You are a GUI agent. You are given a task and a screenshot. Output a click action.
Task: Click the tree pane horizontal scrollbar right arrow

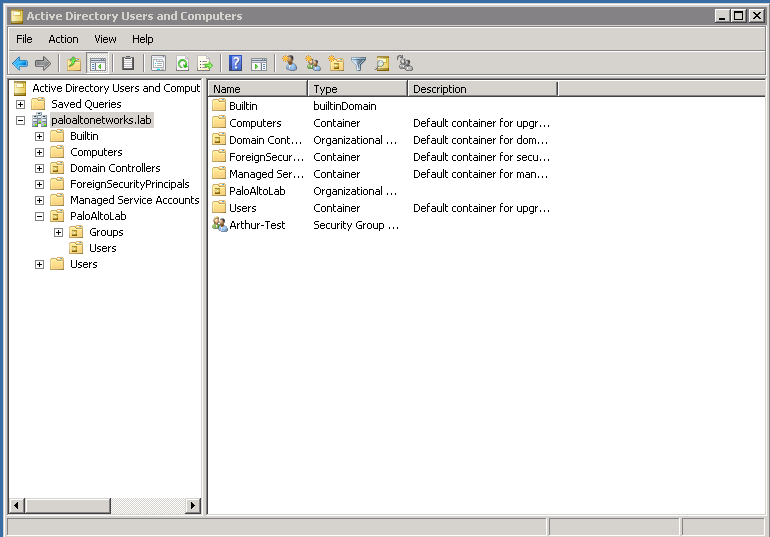[x=193, y=506]
